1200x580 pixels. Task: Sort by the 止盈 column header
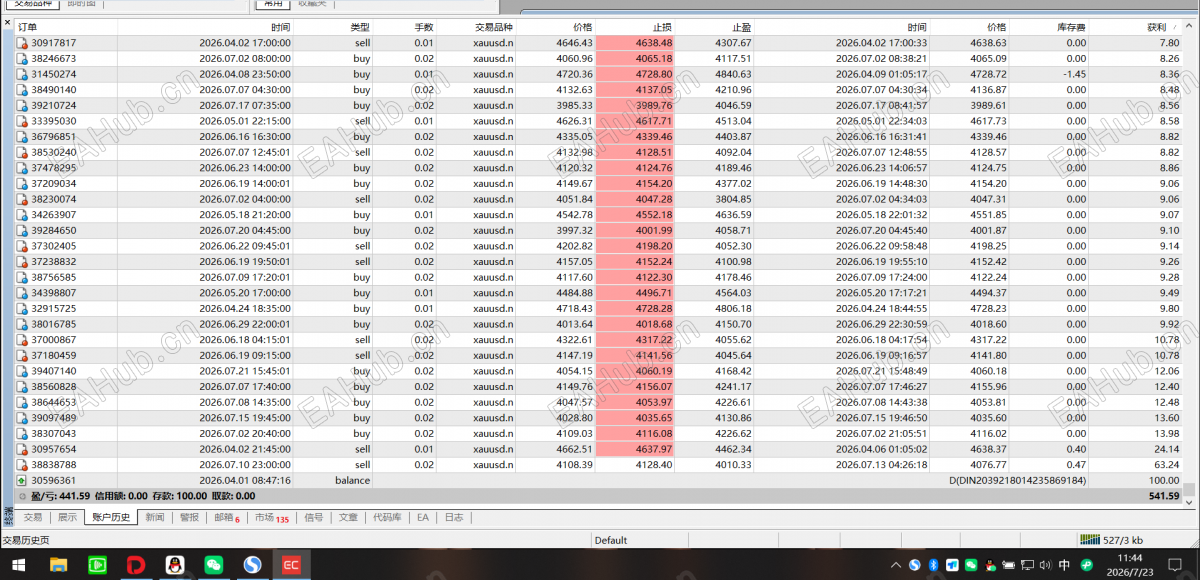point(715,27)
